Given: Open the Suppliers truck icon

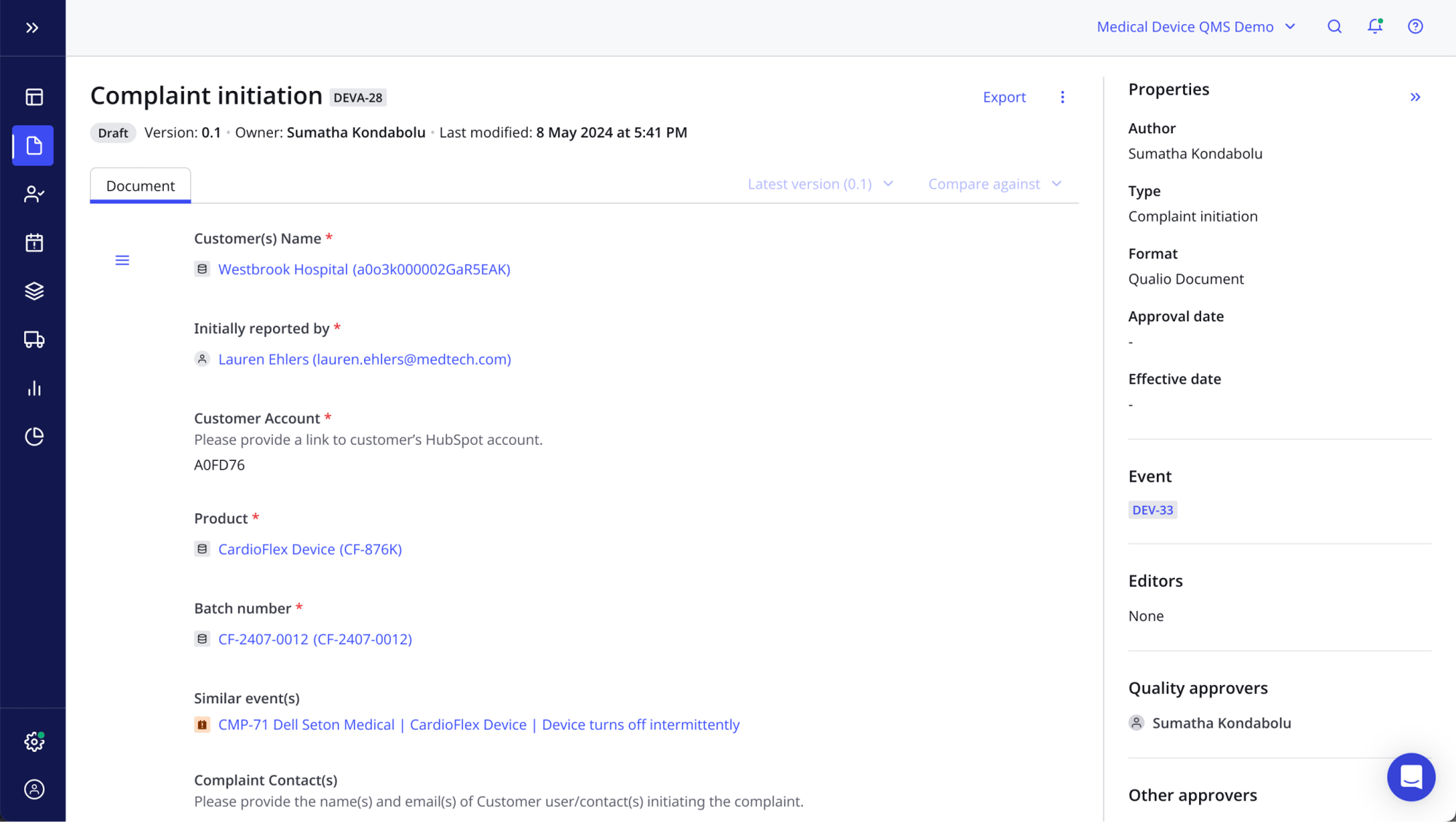Looking at the screenshot, I should pyautogui.click(x=33, y=339).
